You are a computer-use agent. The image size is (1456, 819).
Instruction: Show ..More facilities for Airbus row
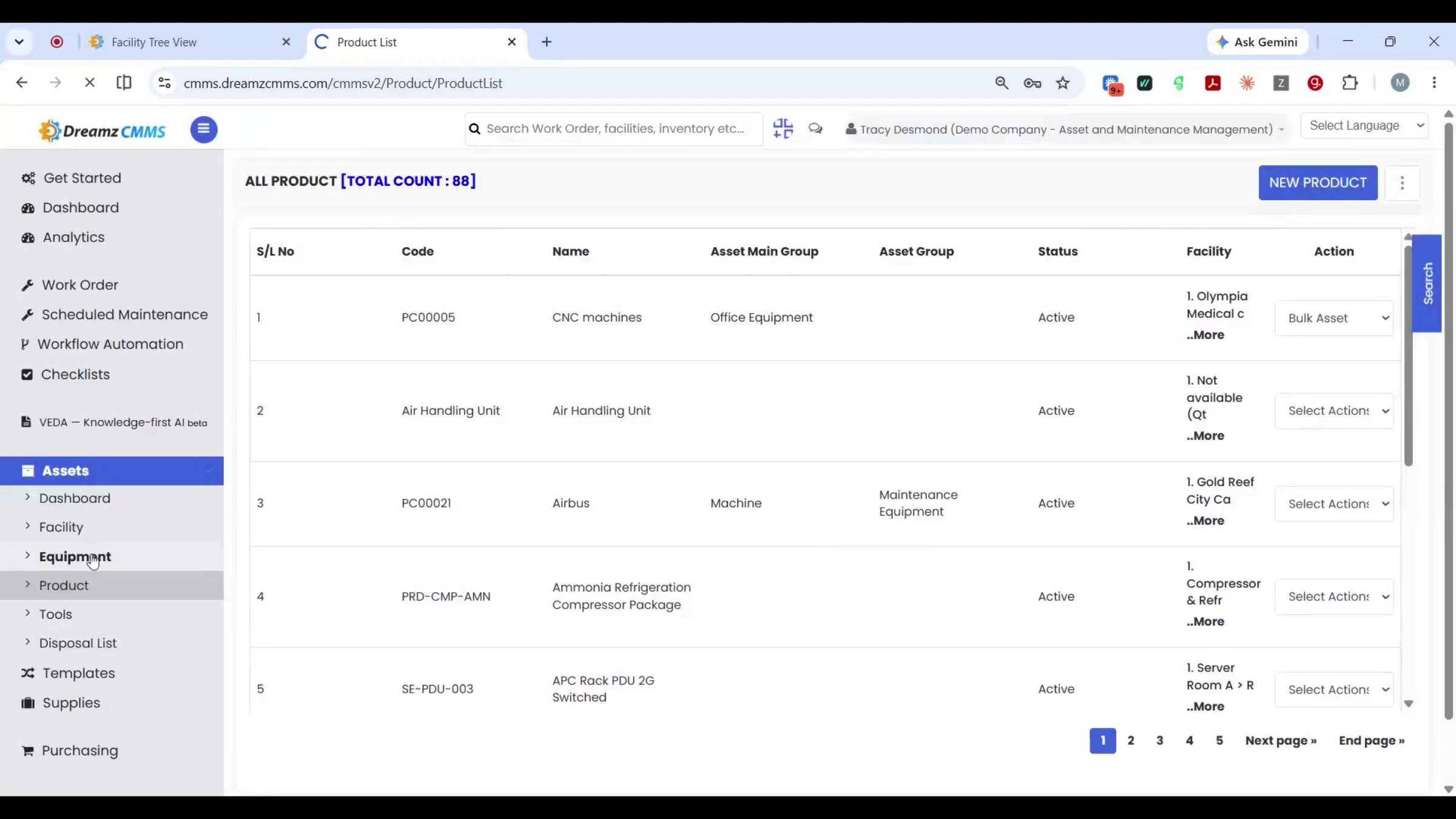1205,521
